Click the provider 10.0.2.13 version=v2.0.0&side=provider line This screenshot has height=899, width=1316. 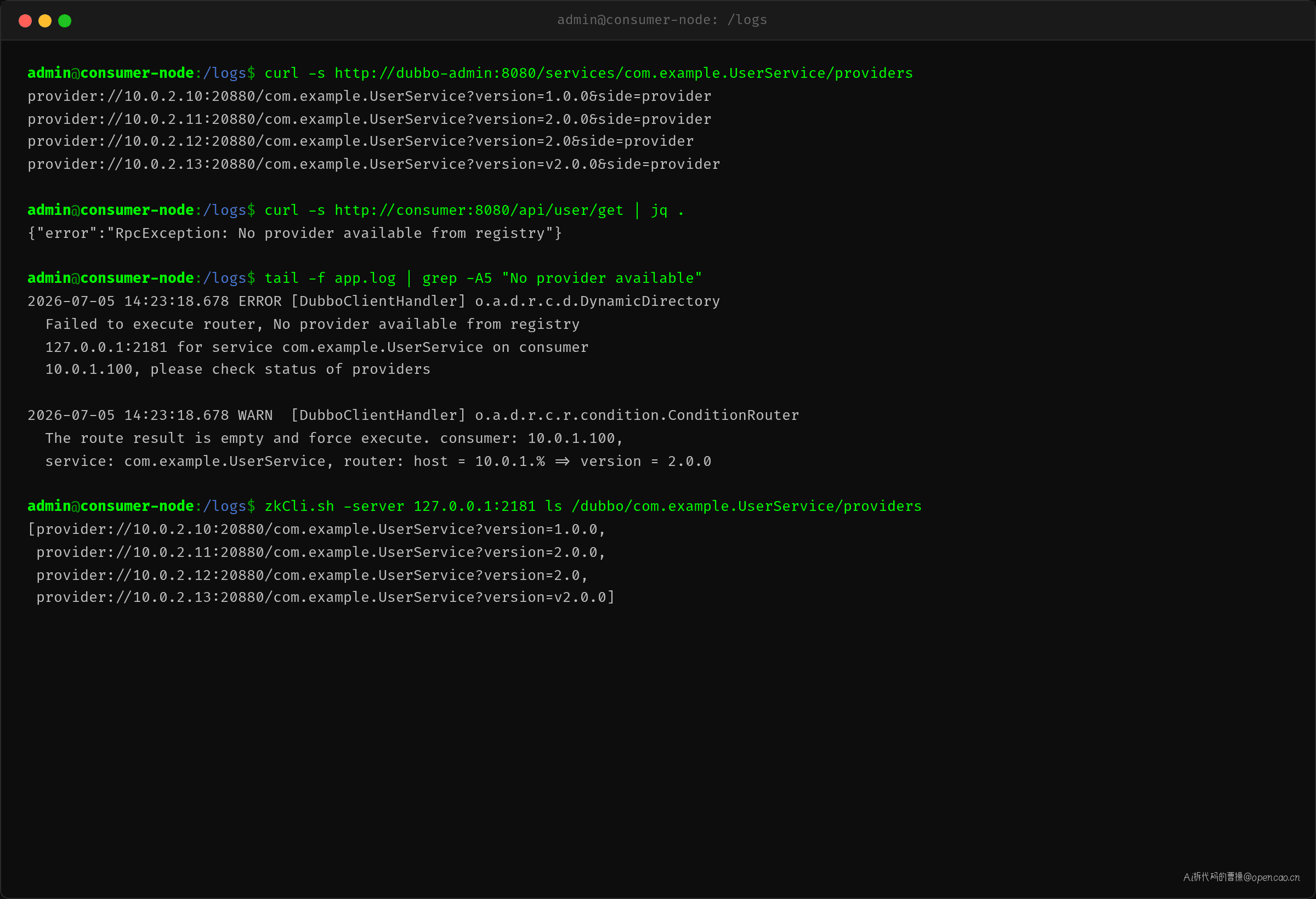(x=374, y=164)
